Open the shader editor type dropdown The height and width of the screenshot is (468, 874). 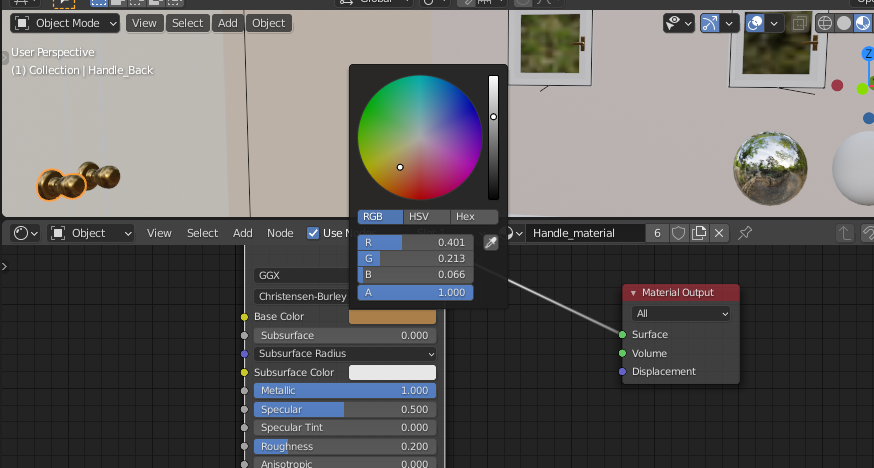click(26, 233)
